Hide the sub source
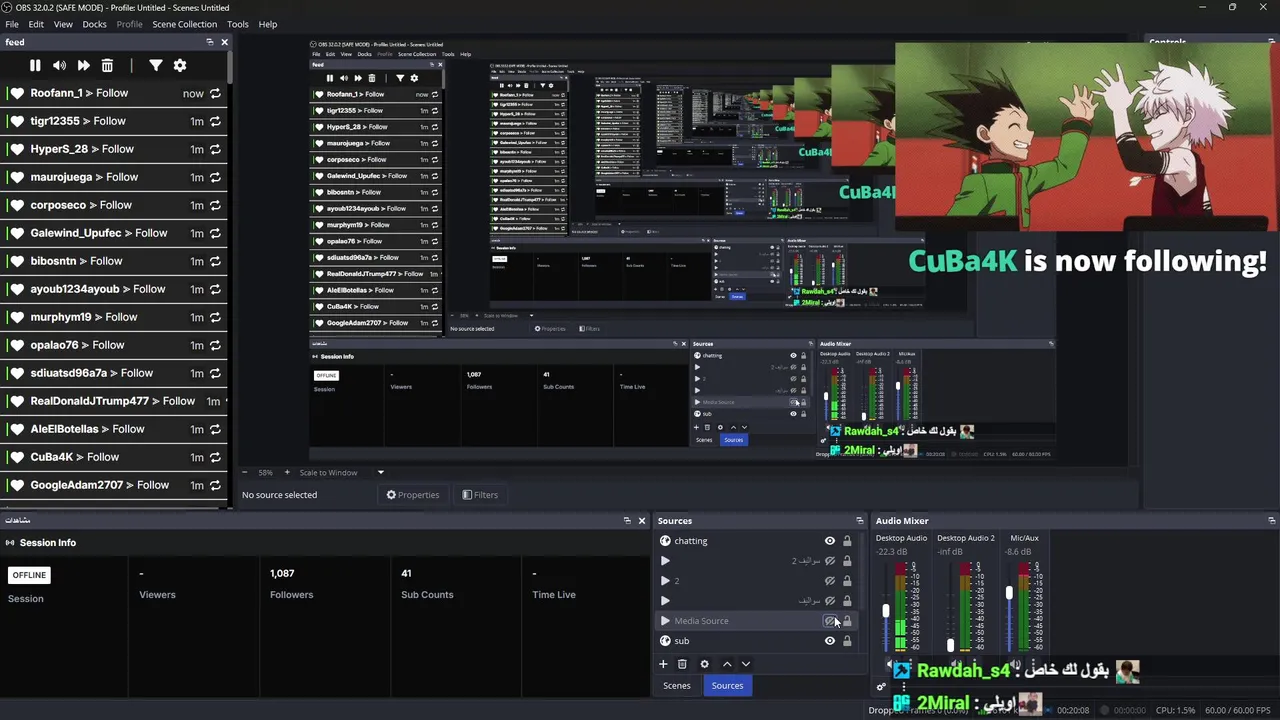Image resolution: width=1280 pixels, height=720 pixels. [829, 641]
